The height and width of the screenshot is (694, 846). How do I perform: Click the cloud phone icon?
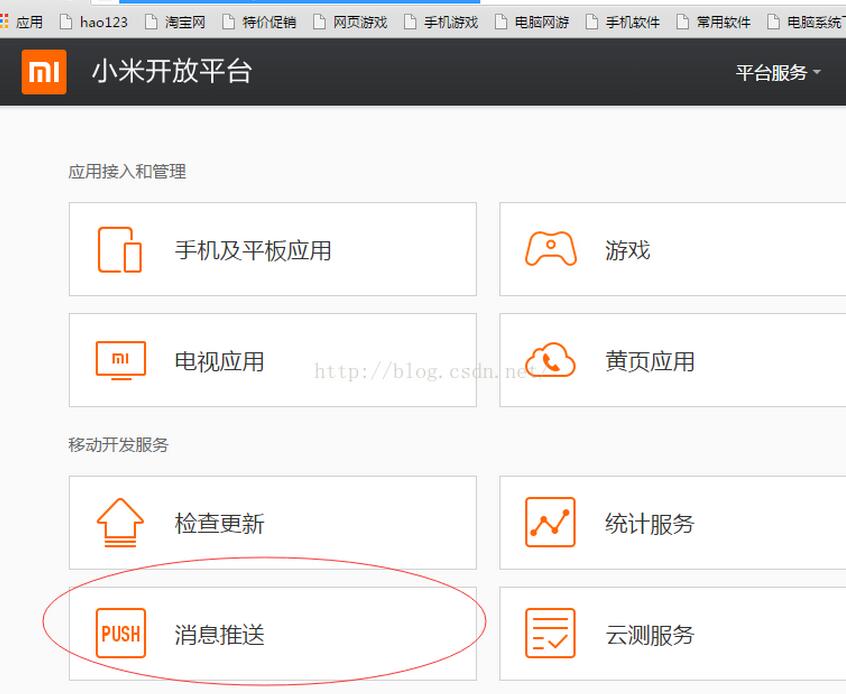pos(550,359)
